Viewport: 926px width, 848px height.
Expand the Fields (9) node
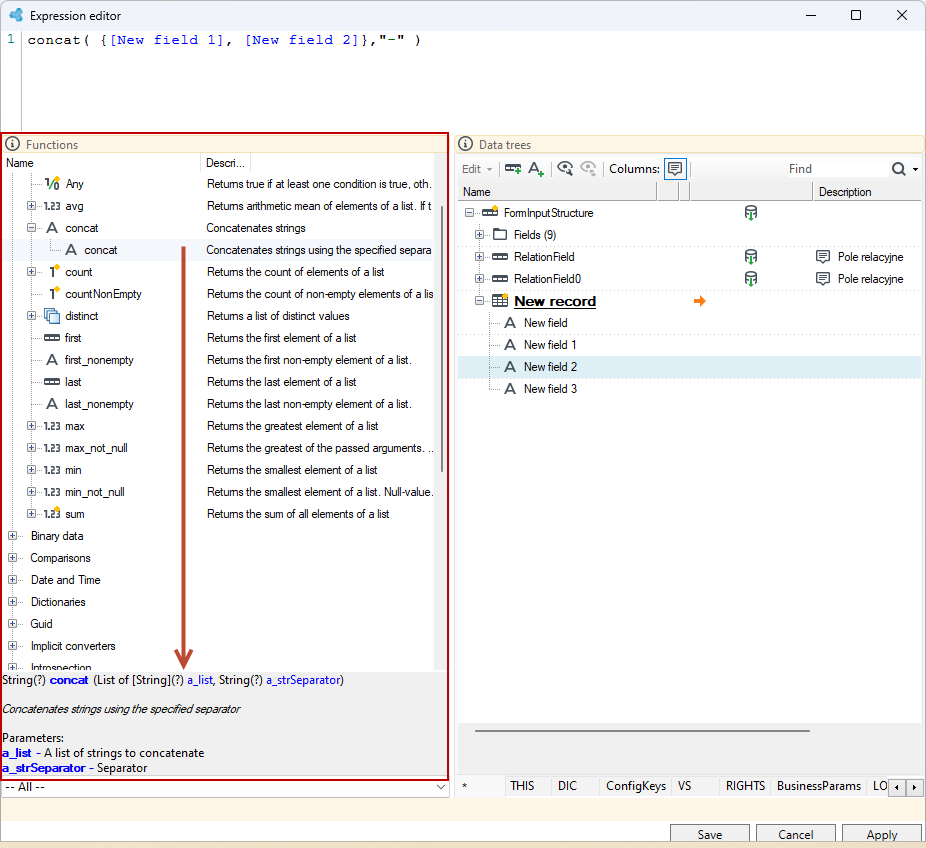(479, 234)
